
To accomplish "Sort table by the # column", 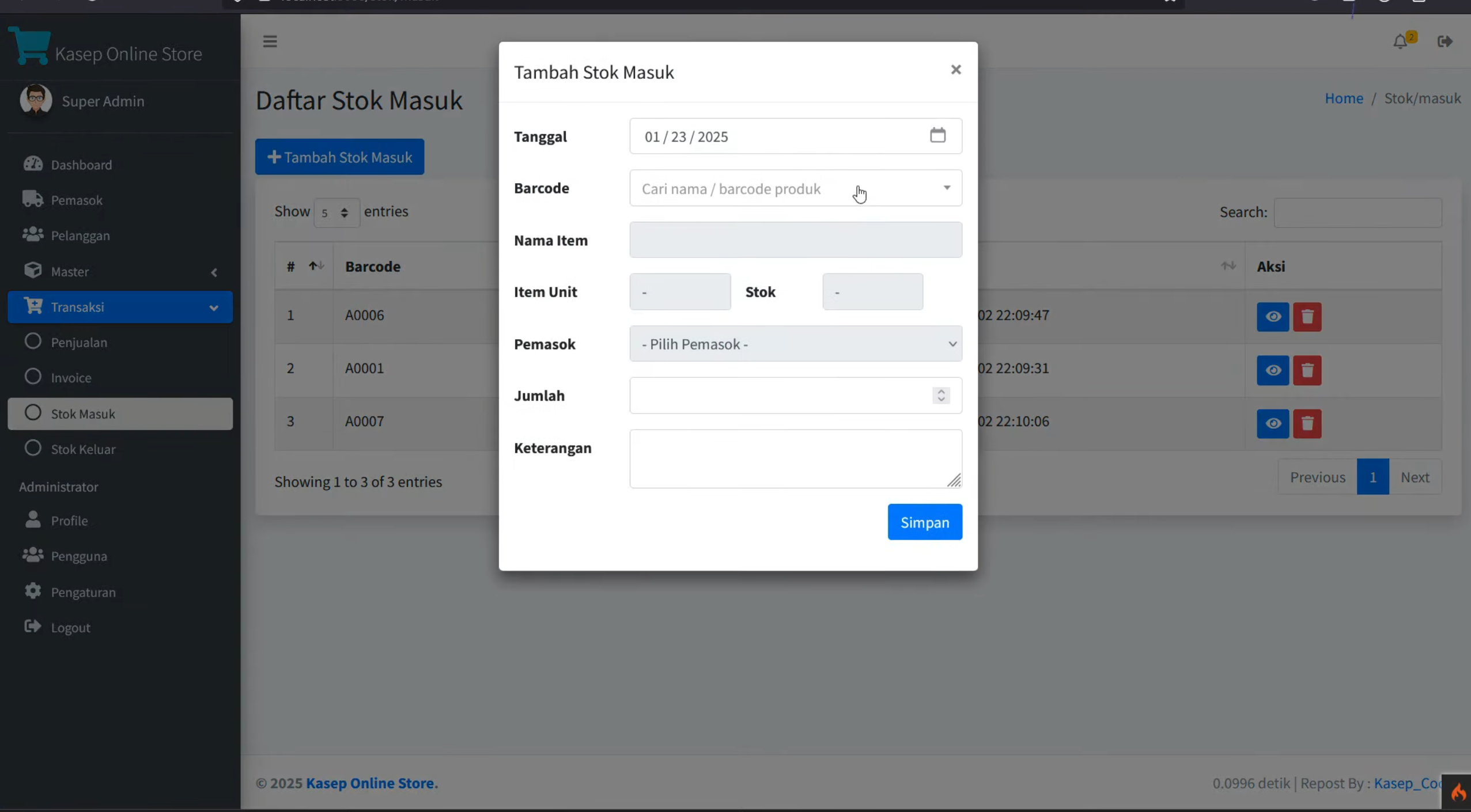I will coord(304,266).
